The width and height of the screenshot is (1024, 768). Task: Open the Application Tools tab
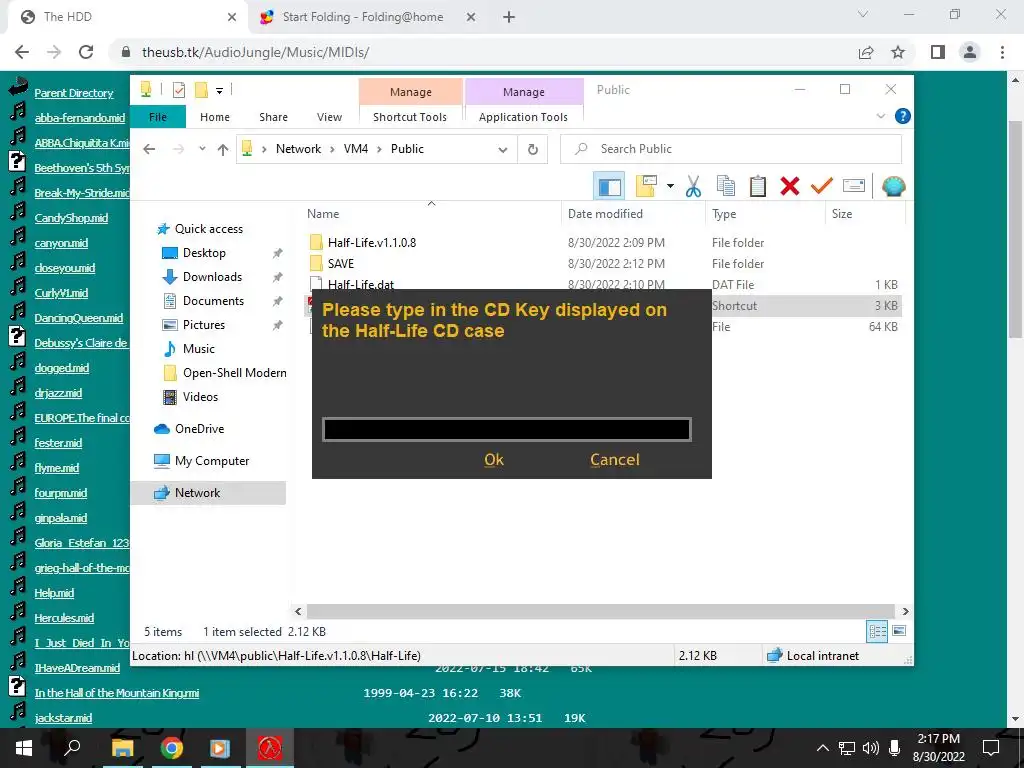[x=523, y=117]
